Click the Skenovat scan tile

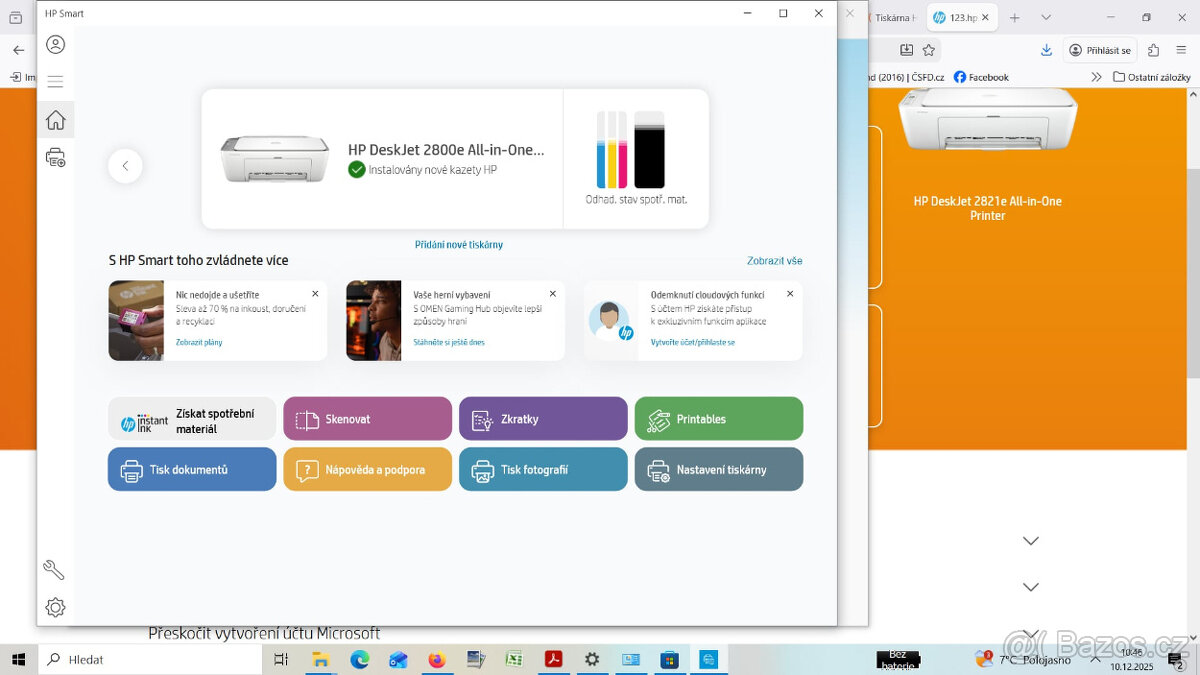(x=367, y=419)
